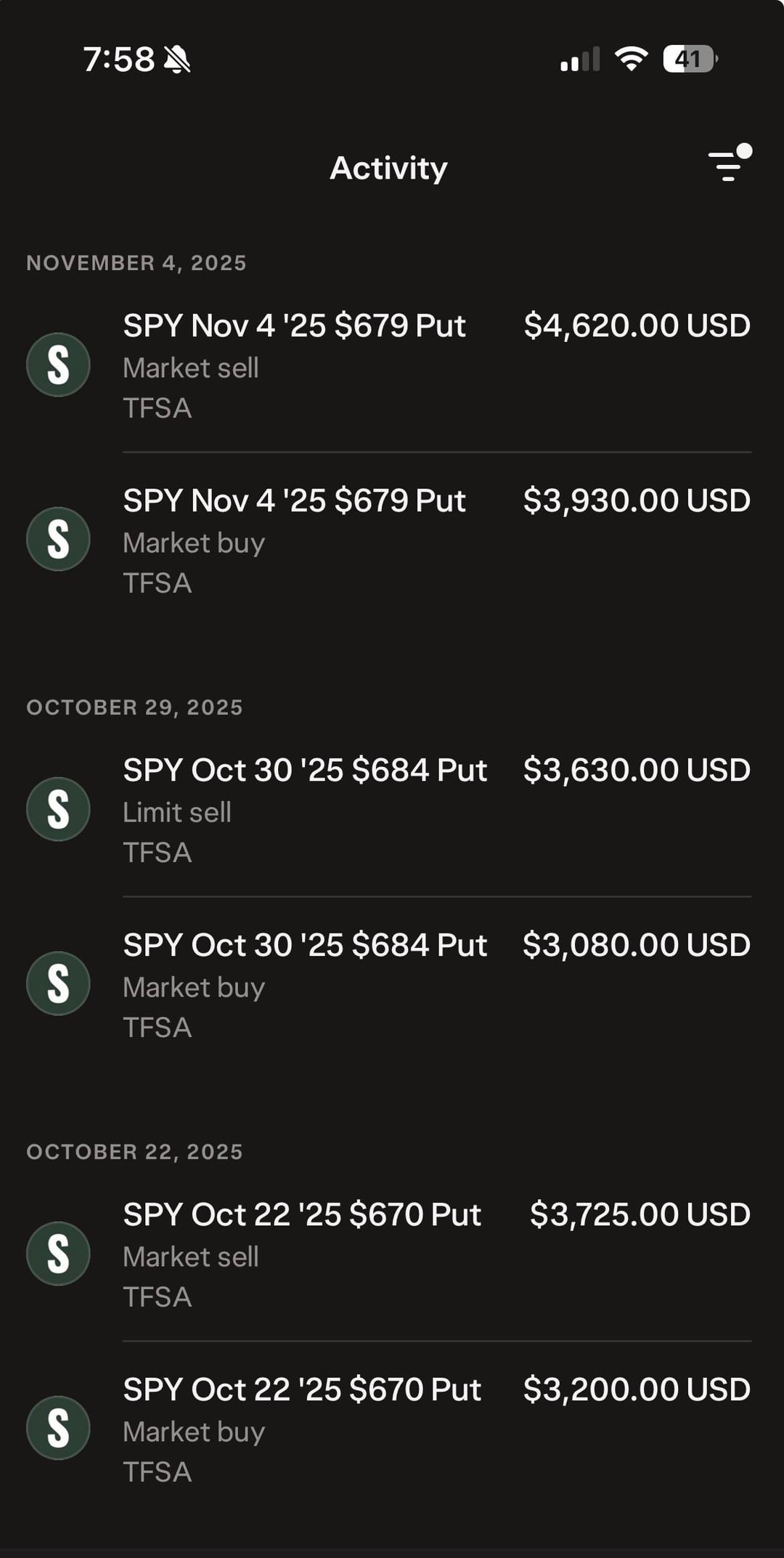Image resolution: width=784 pixels, height=1558 pixels.
Task: Tap the November 4, 2025 date header
Action: click(x=136, y=263)
